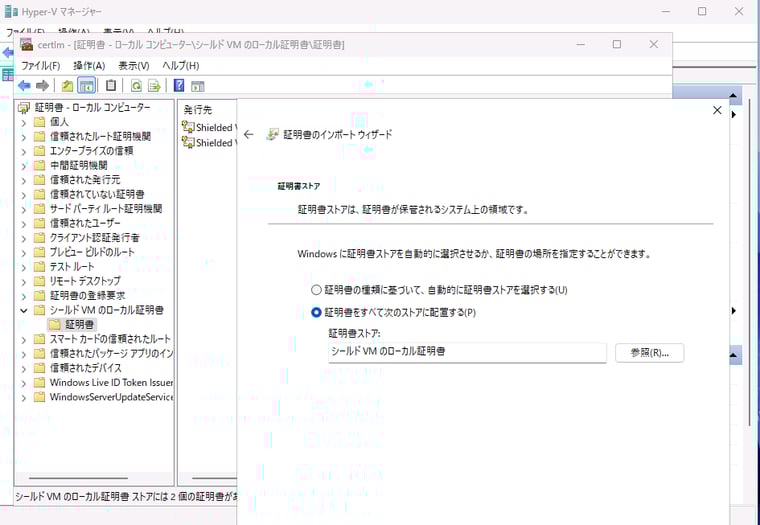Toggle the Show/Hide Console Tree toolbar icon

86,86
